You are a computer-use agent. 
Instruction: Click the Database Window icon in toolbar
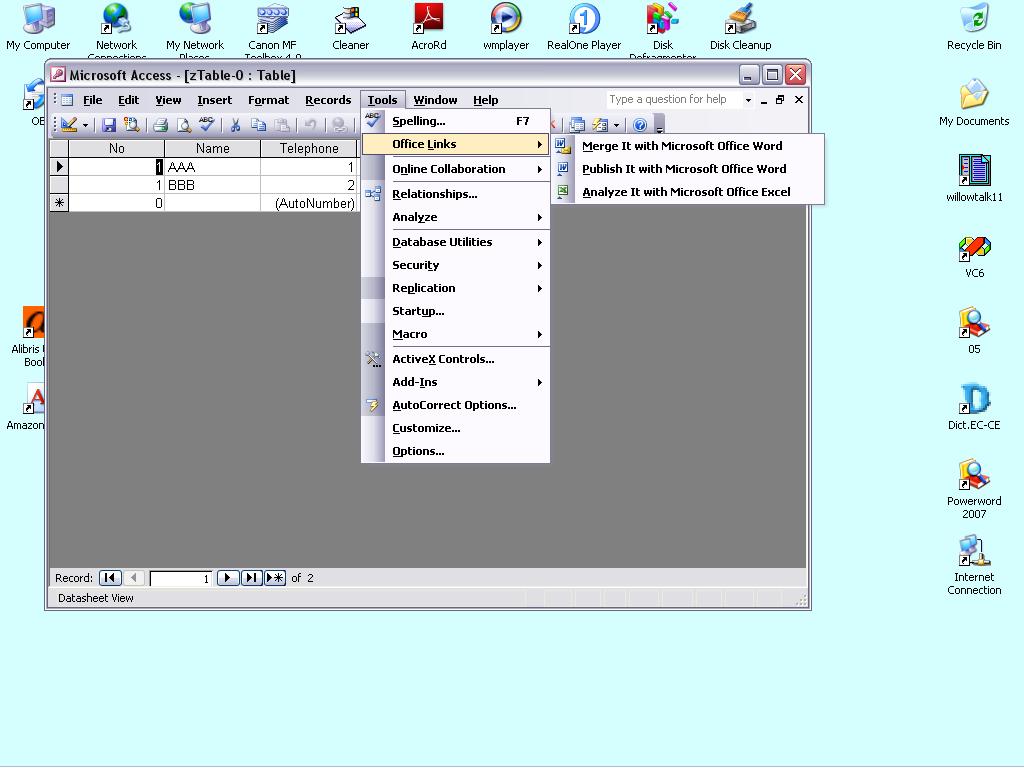point(577,125)
